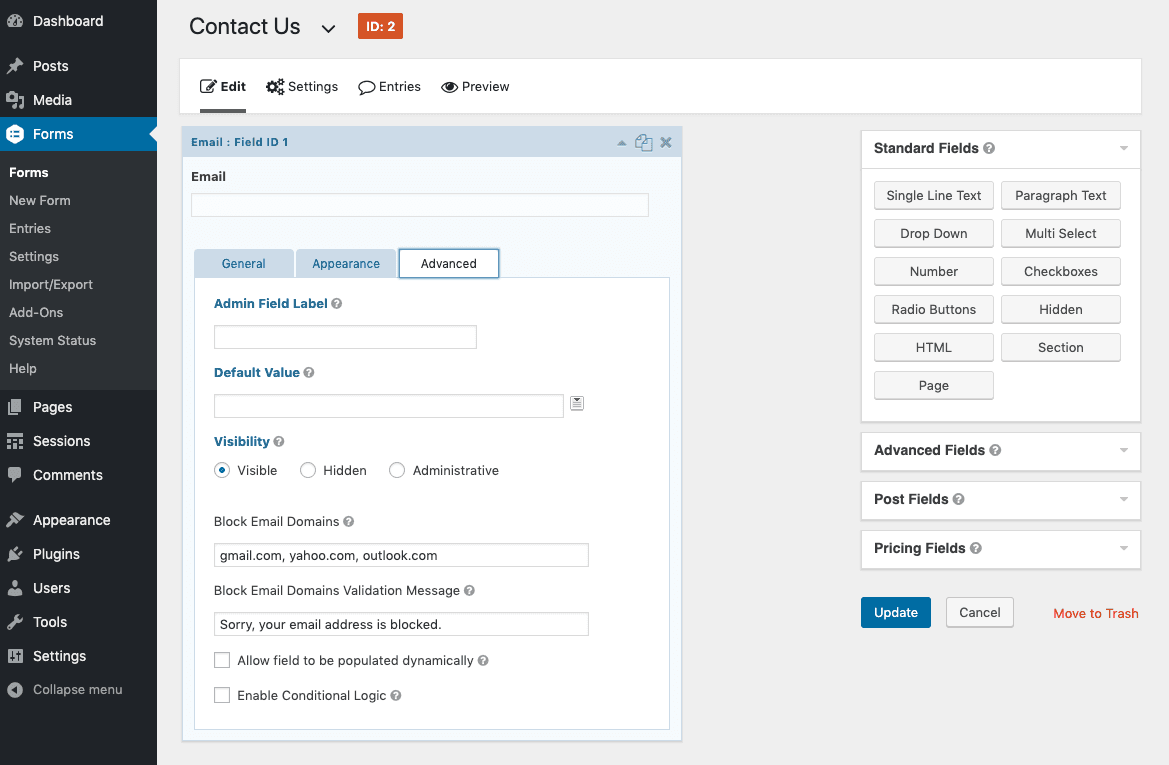Viewport: 1169px width, 765px height.
Task: Click the Pages icon in sidebar
Action: pos(15,407)
